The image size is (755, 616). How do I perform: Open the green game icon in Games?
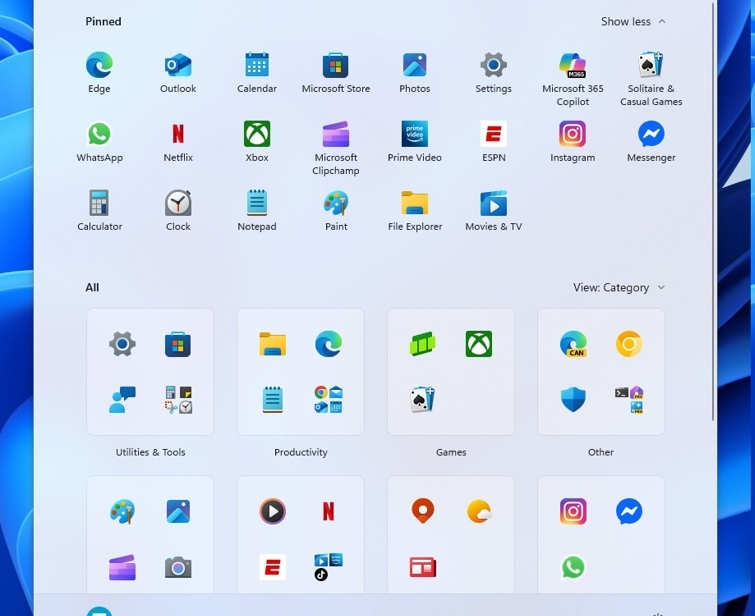[423, 344]
